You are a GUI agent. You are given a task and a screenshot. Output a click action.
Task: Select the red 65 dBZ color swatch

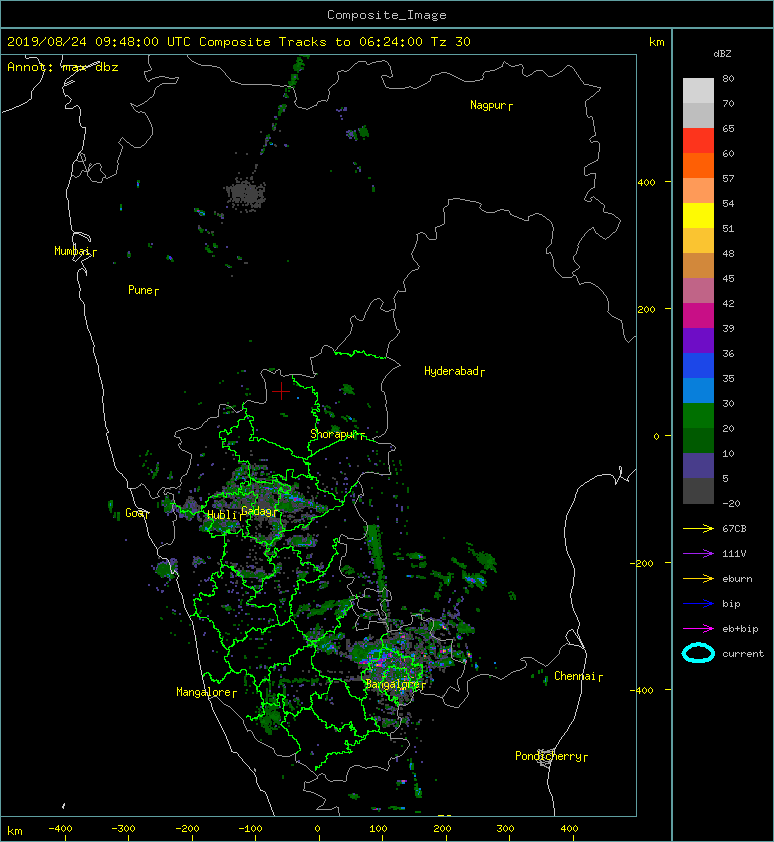(x=698, y=140)
